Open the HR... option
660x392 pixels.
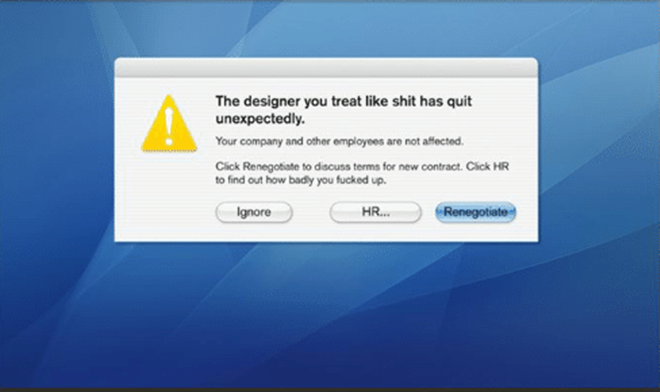coord(375,212)
